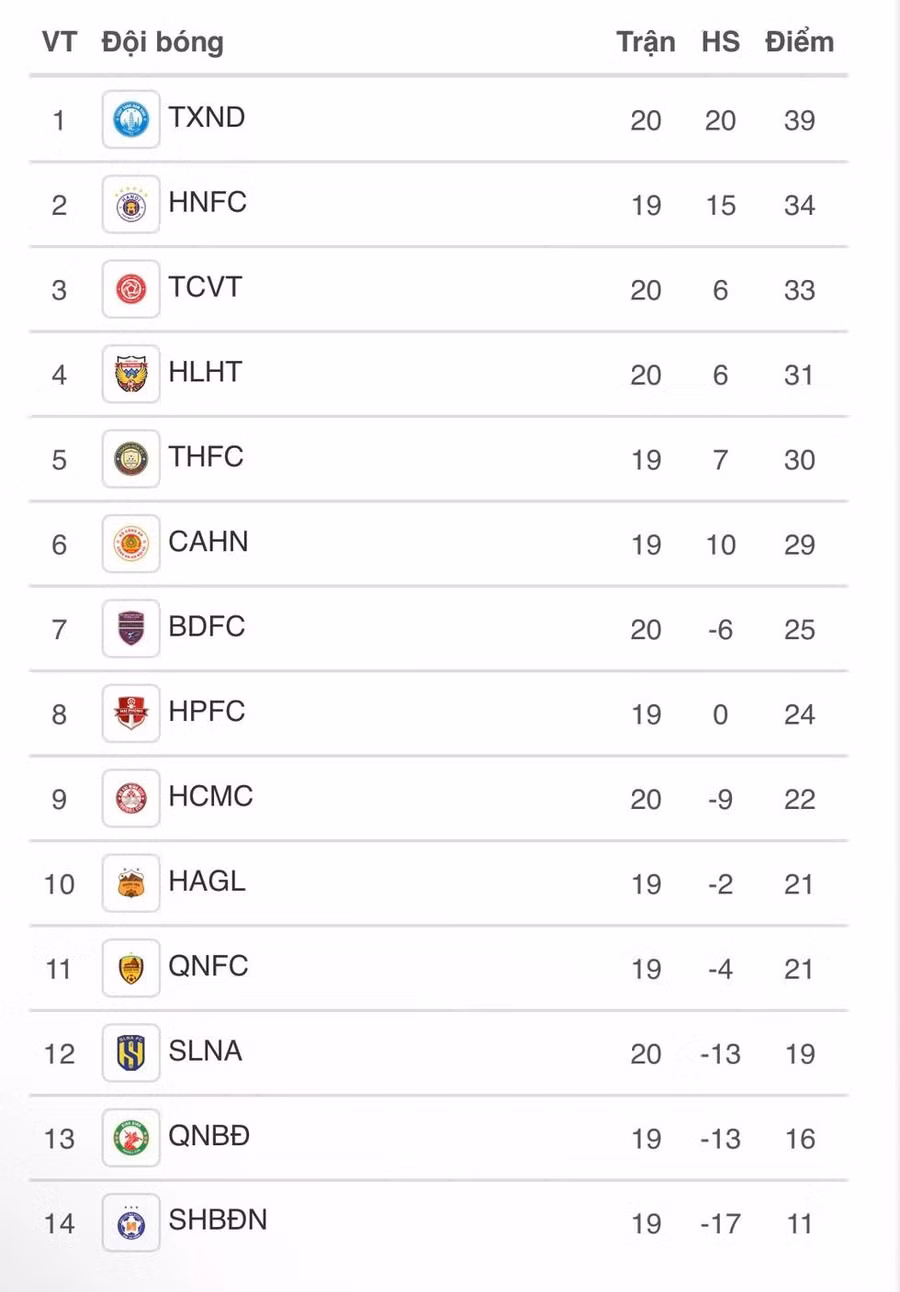Image resolution: width=900 pixels, height=1292 pixels.
Task: Sort by the Điểm column header
Action: coord(799,42)
